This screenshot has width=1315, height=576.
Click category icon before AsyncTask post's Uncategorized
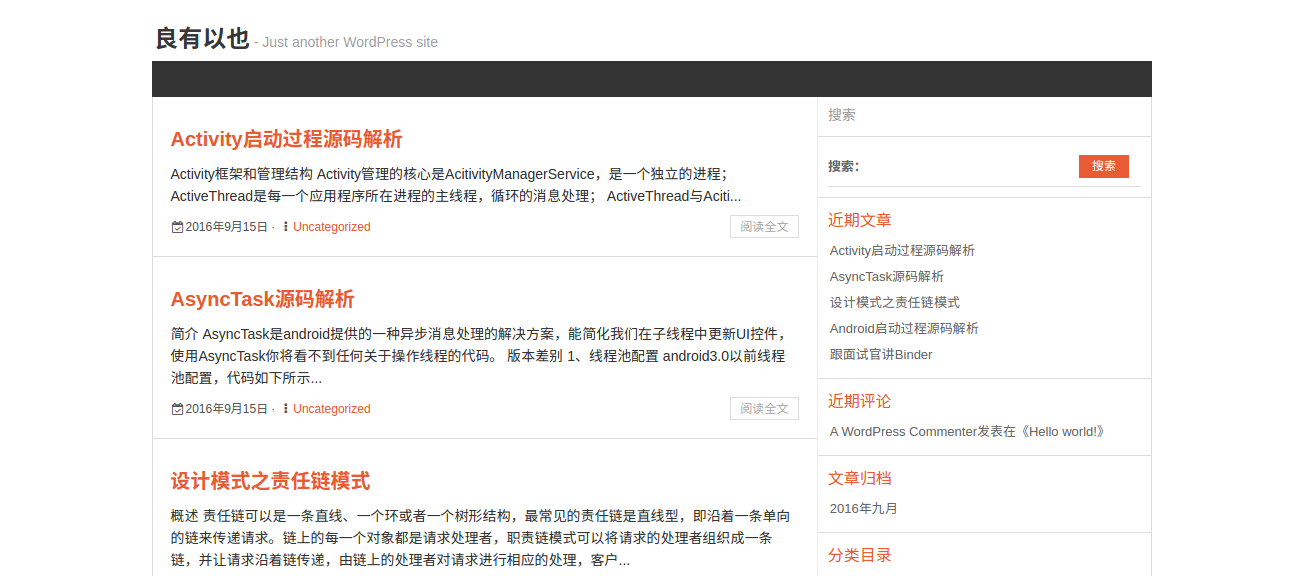286,409
